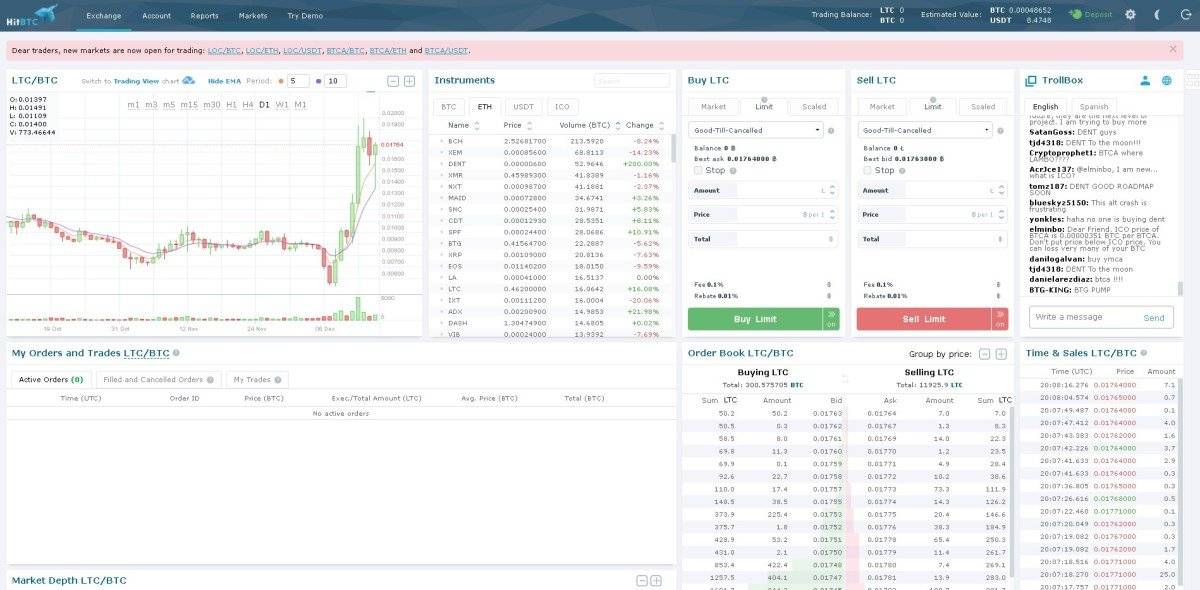Image resolution: width=1200 pixels, height=590 pixels.
Task: Enable Stop checkbox in Buy LTC
Action: [699, 170]
